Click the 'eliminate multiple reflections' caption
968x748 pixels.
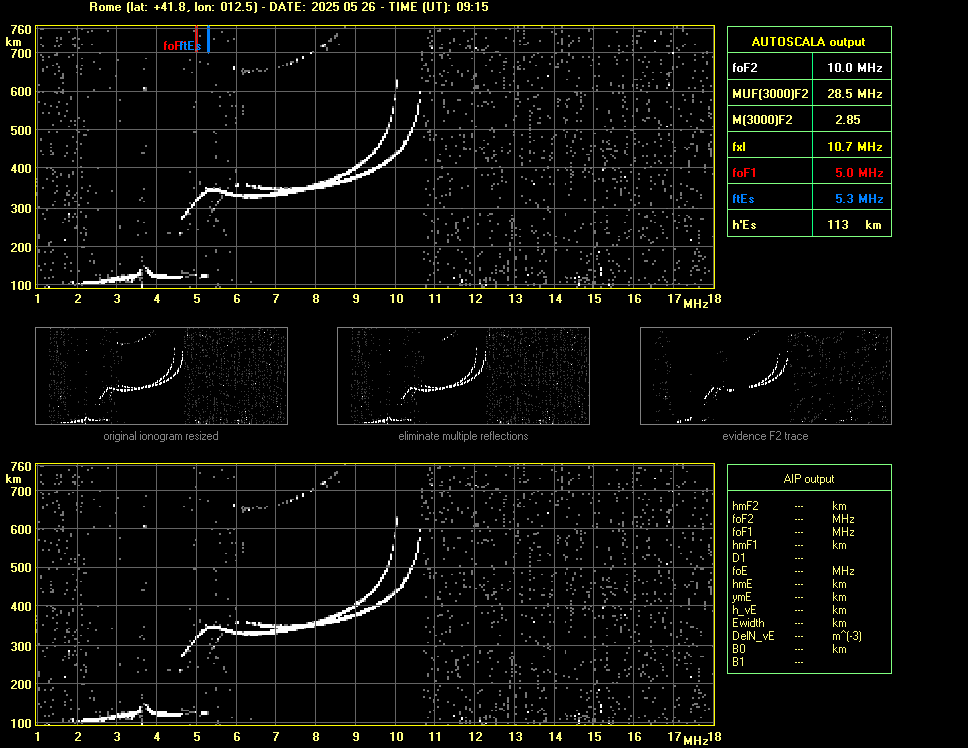tap(463, 436)
